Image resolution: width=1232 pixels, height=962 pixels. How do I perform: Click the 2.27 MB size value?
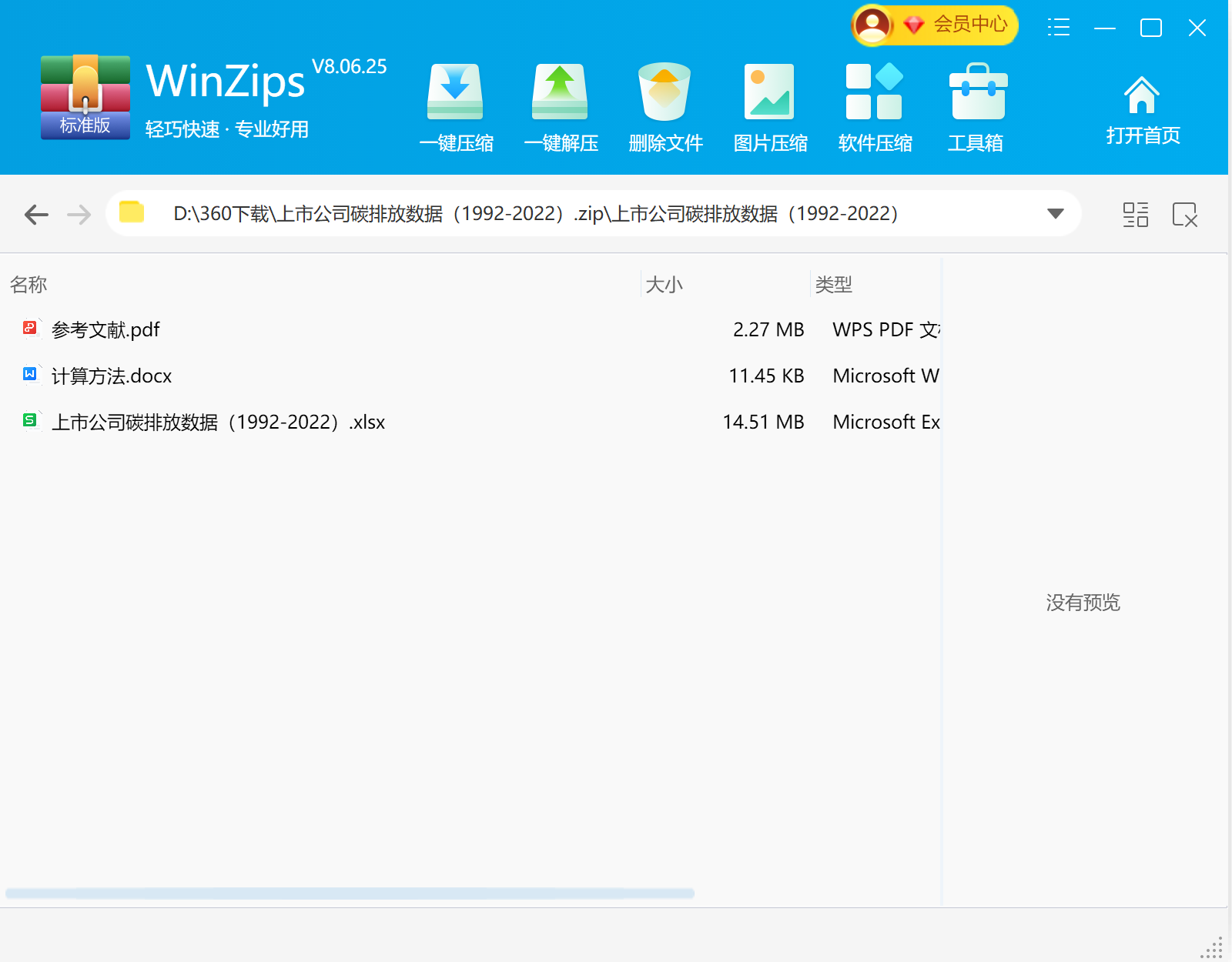[768, 330]
